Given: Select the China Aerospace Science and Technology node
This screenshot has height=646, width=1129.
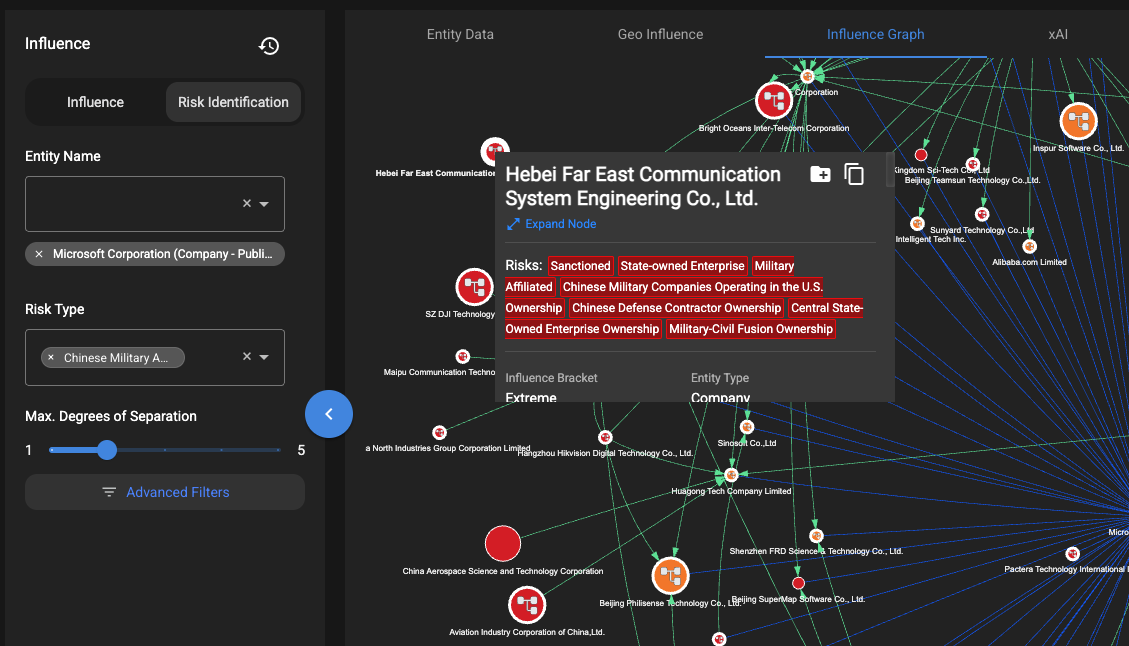Looking at the screenshot, I should [503, 544].
